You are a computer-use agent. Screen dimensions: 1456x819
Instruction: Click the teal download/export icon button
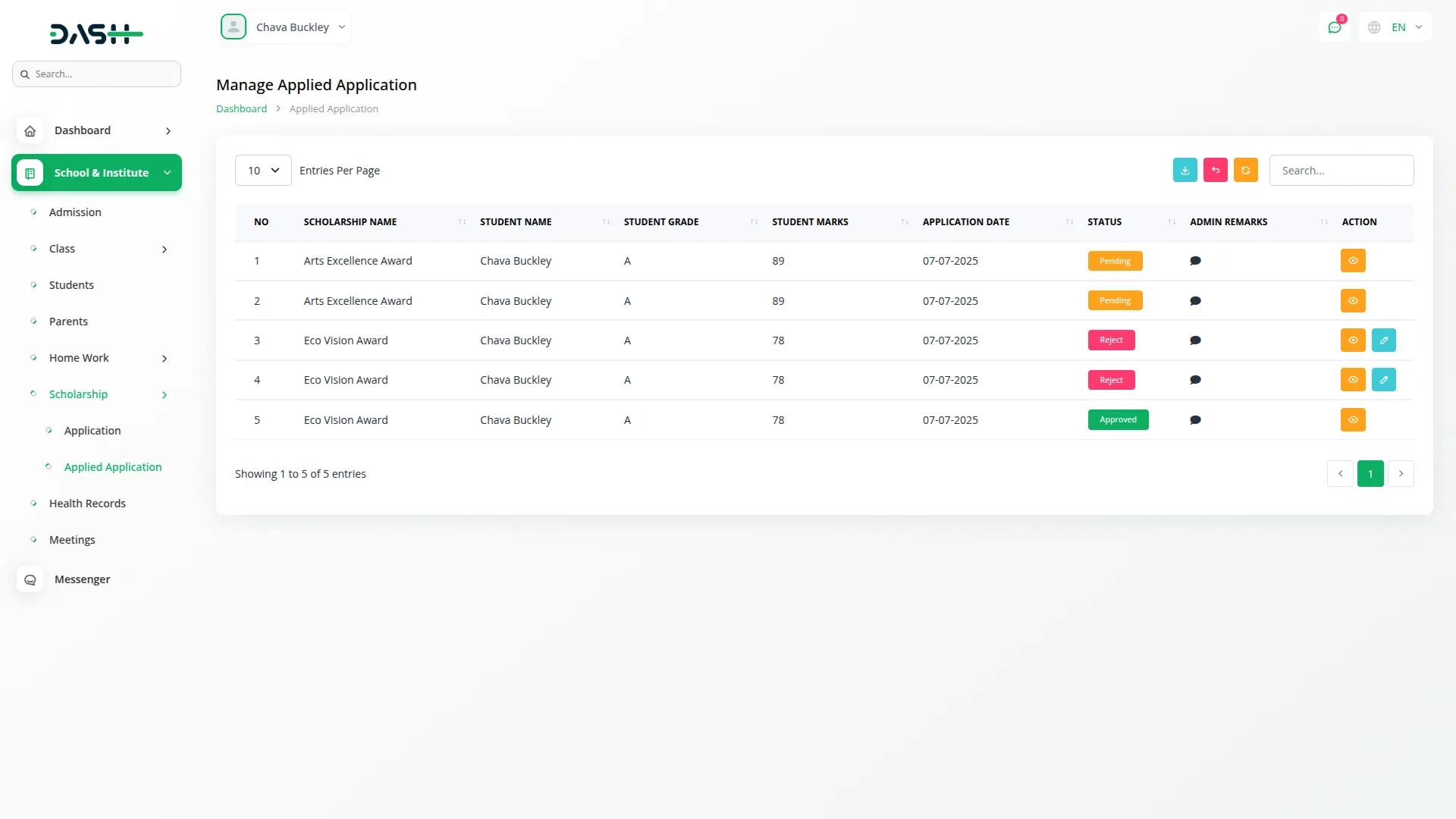1185,170
